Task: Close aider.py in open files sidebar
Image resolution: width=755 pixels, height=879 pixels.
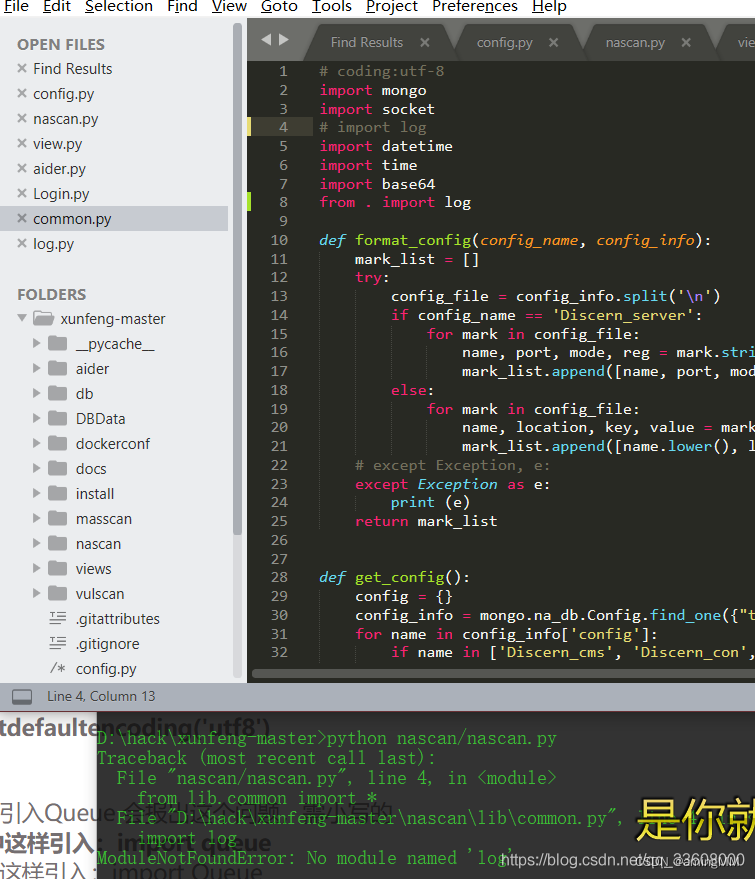Action: pos(22,168)
